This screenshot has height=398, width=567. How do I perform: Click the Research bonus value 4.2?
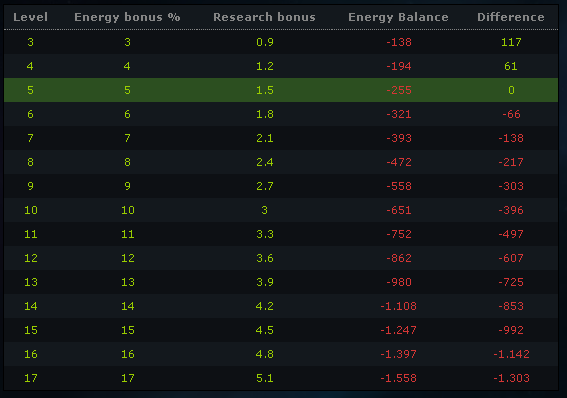pos(265,306)
